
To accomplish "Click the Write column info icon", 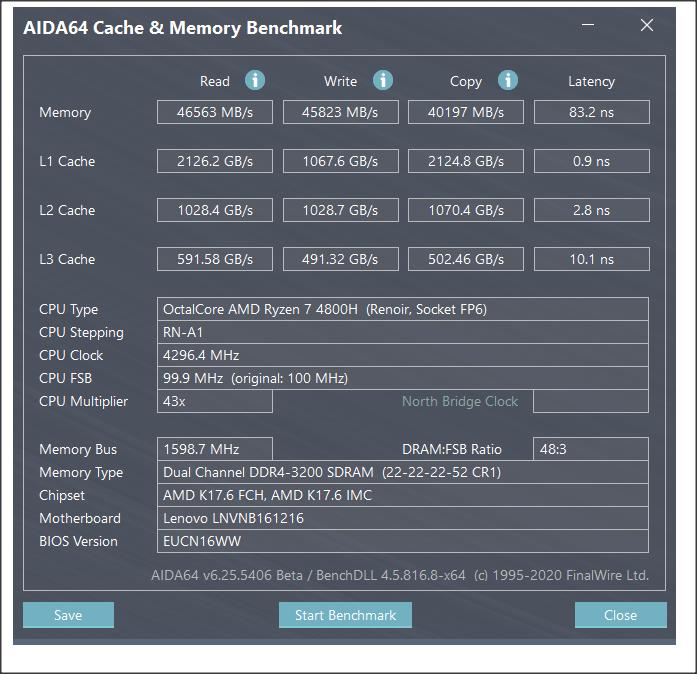I will click(383, 80).
